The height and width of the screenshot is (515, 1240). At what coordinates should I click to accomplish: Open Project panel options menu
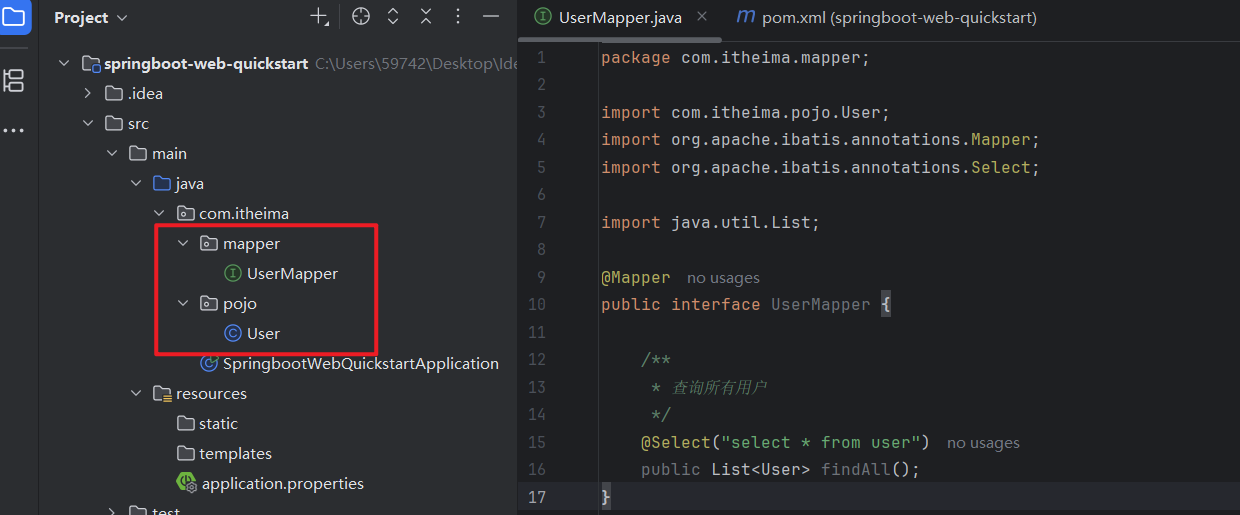[458, 17]
